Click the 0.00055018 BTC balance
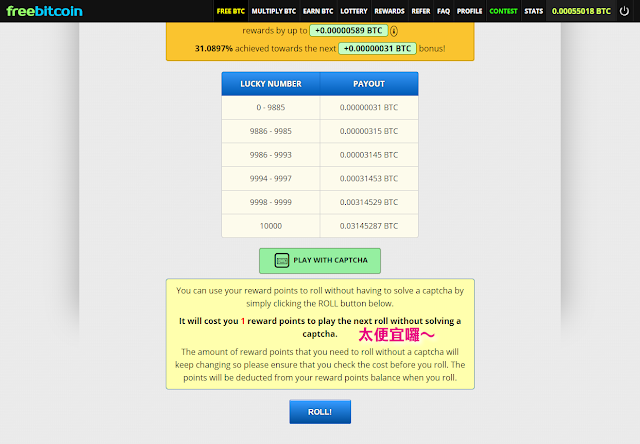 (x=581, y=11)
